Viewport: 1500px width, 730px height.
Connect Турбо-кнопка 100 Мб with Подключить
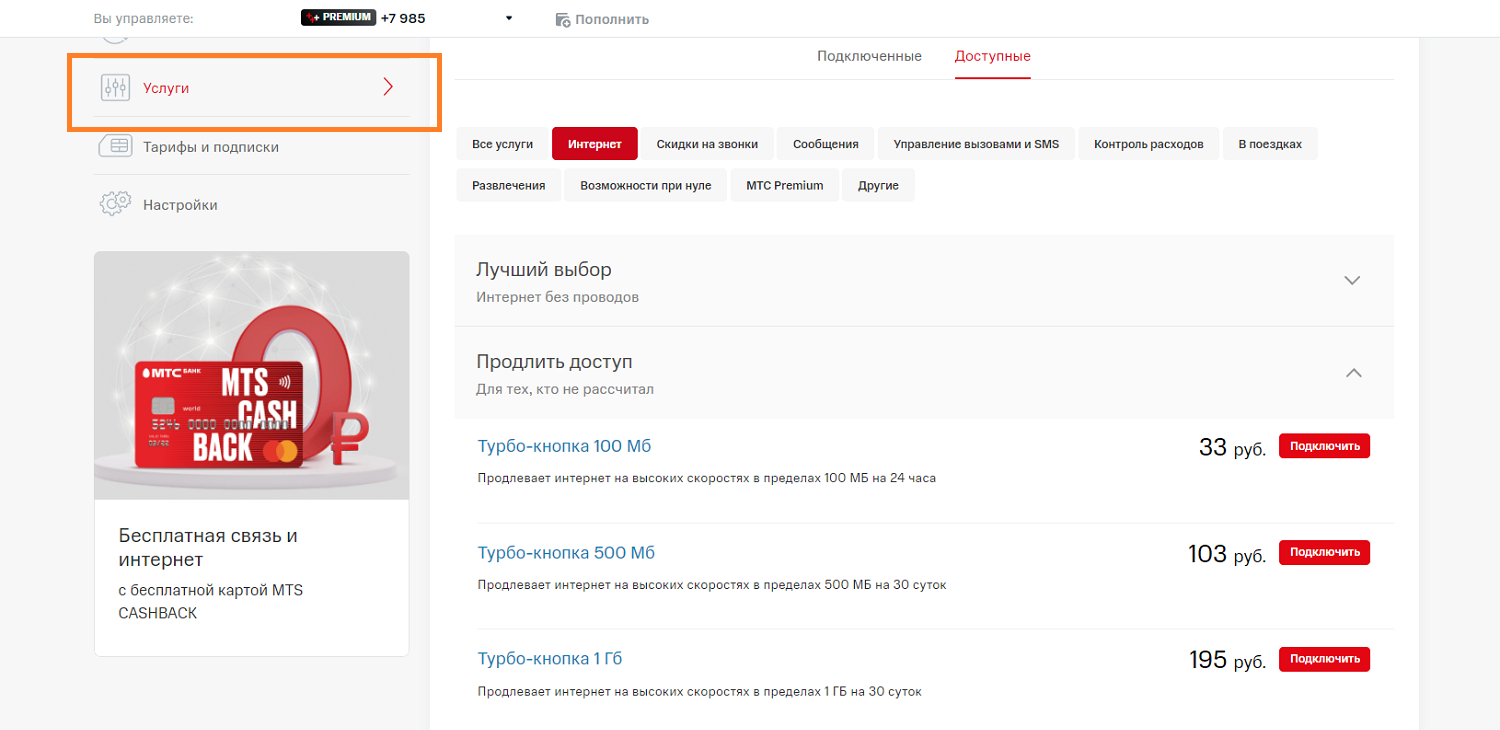pos(1324,446)
